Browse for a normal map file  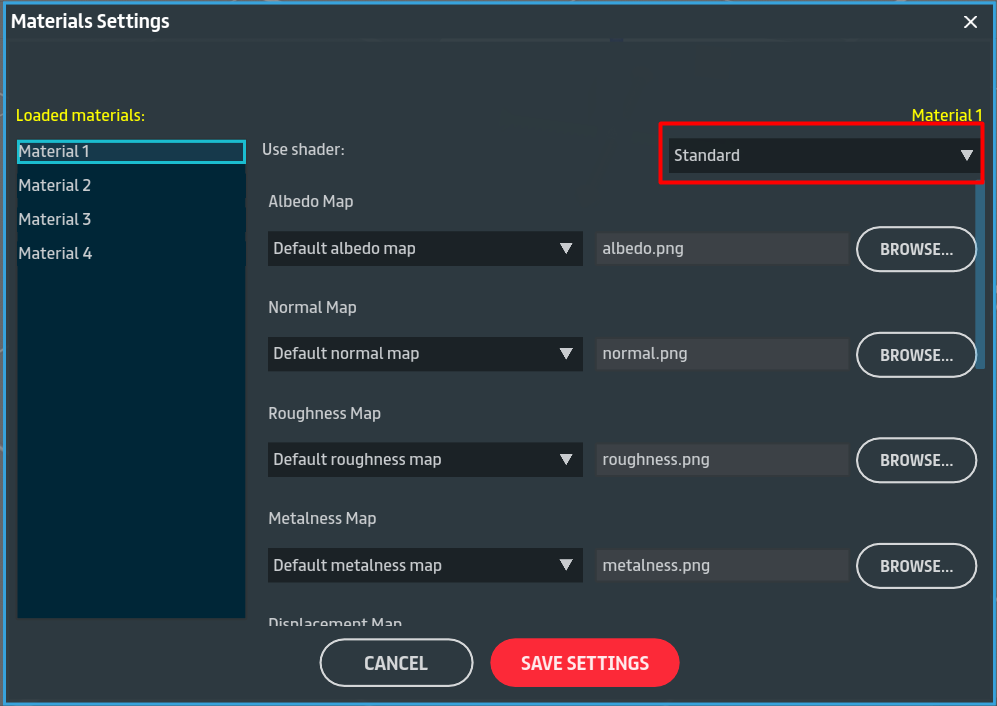[916, 355]
